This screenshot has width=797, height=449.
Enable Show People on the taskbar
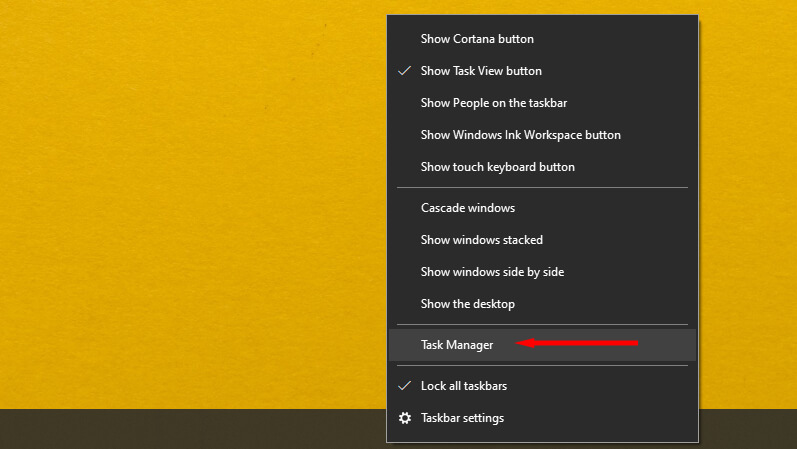(x=494, y=103)
